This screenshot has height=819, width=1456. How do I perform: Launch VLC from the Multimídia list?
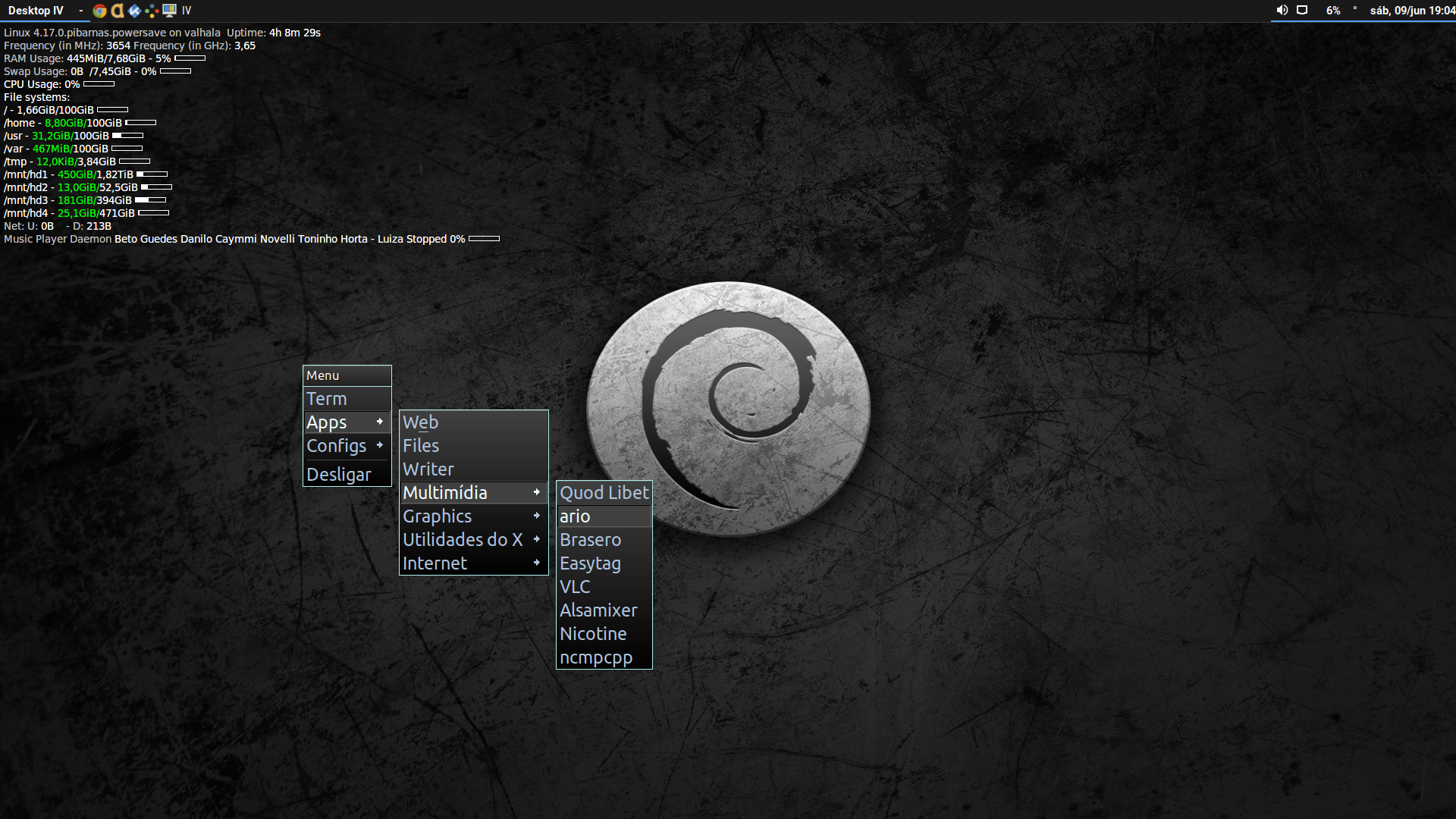coord(604,586)
